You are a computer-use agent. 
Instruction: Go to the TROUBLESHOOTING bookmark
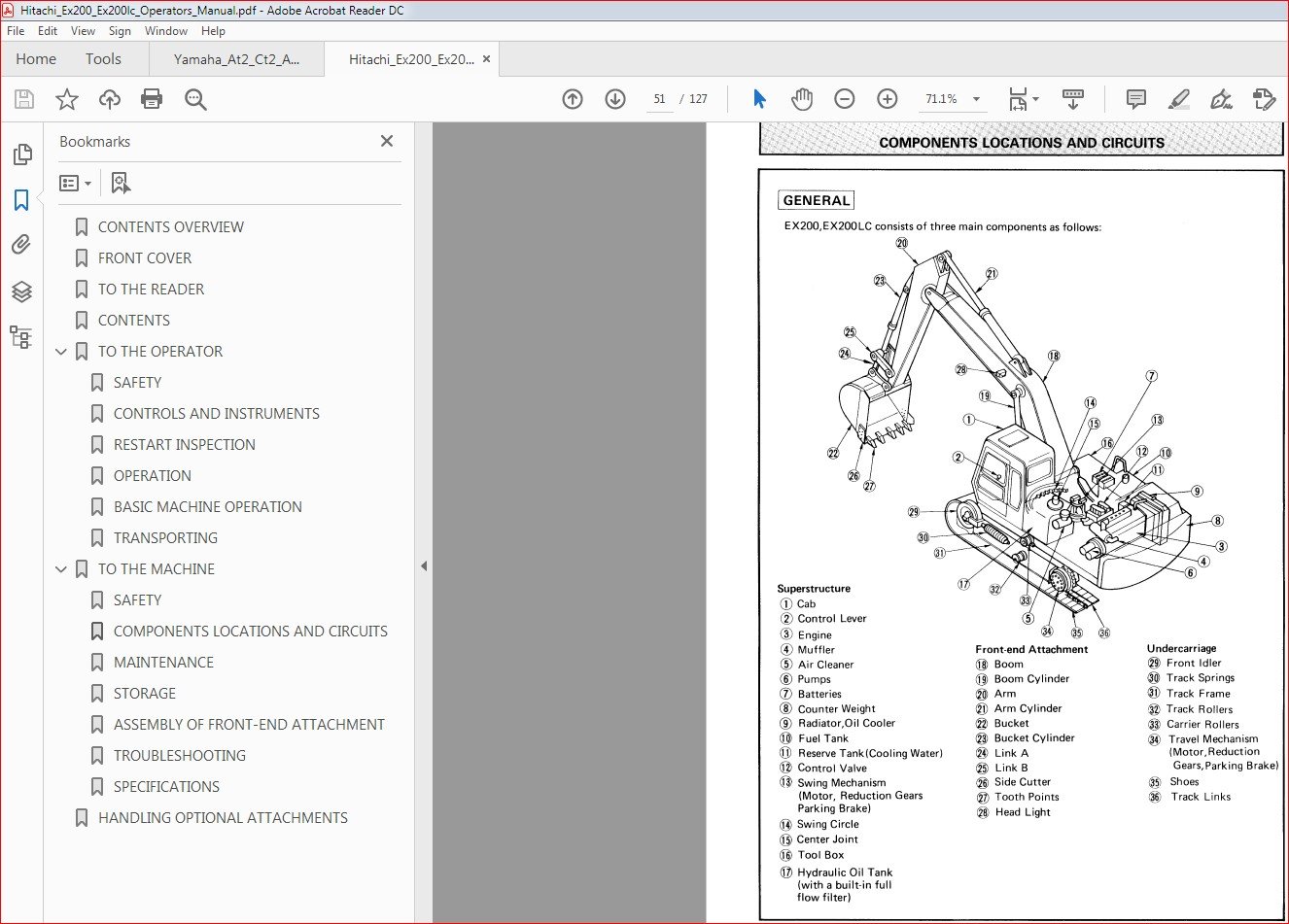[180, 756]
